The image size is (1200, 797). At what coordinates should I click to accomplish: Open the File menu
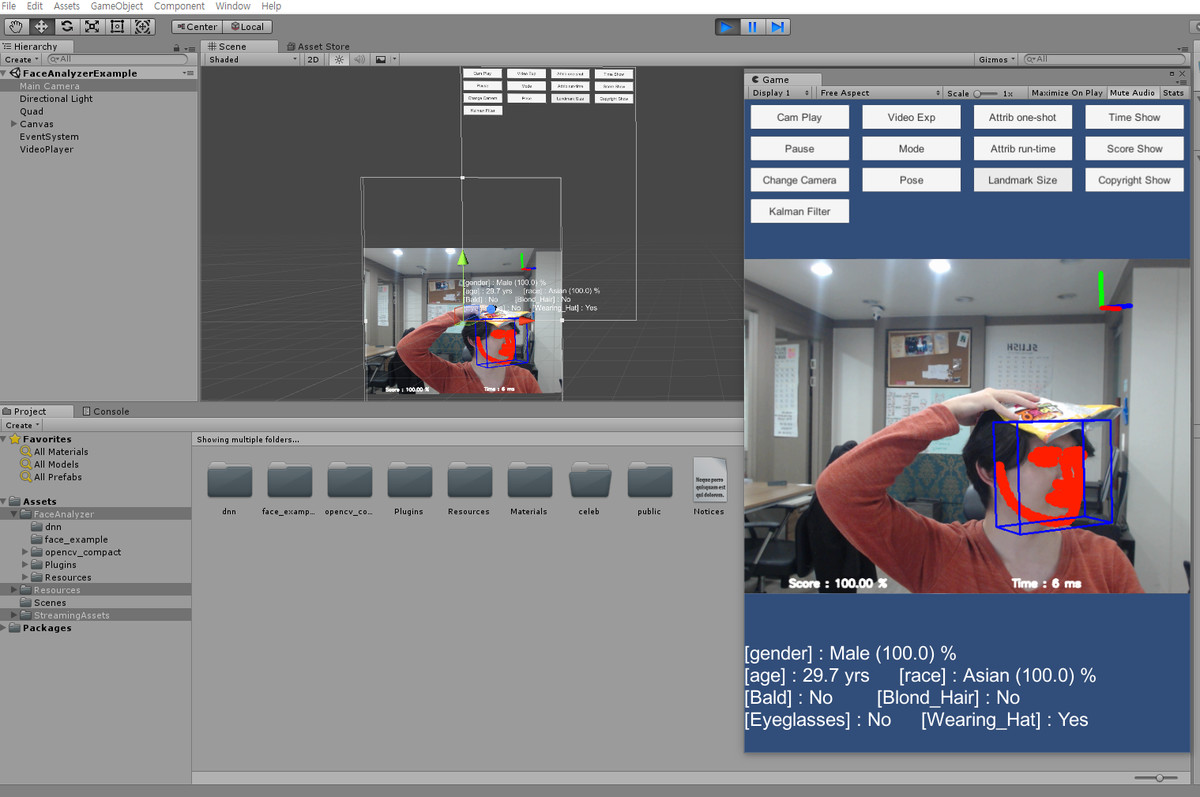[9, 6]
